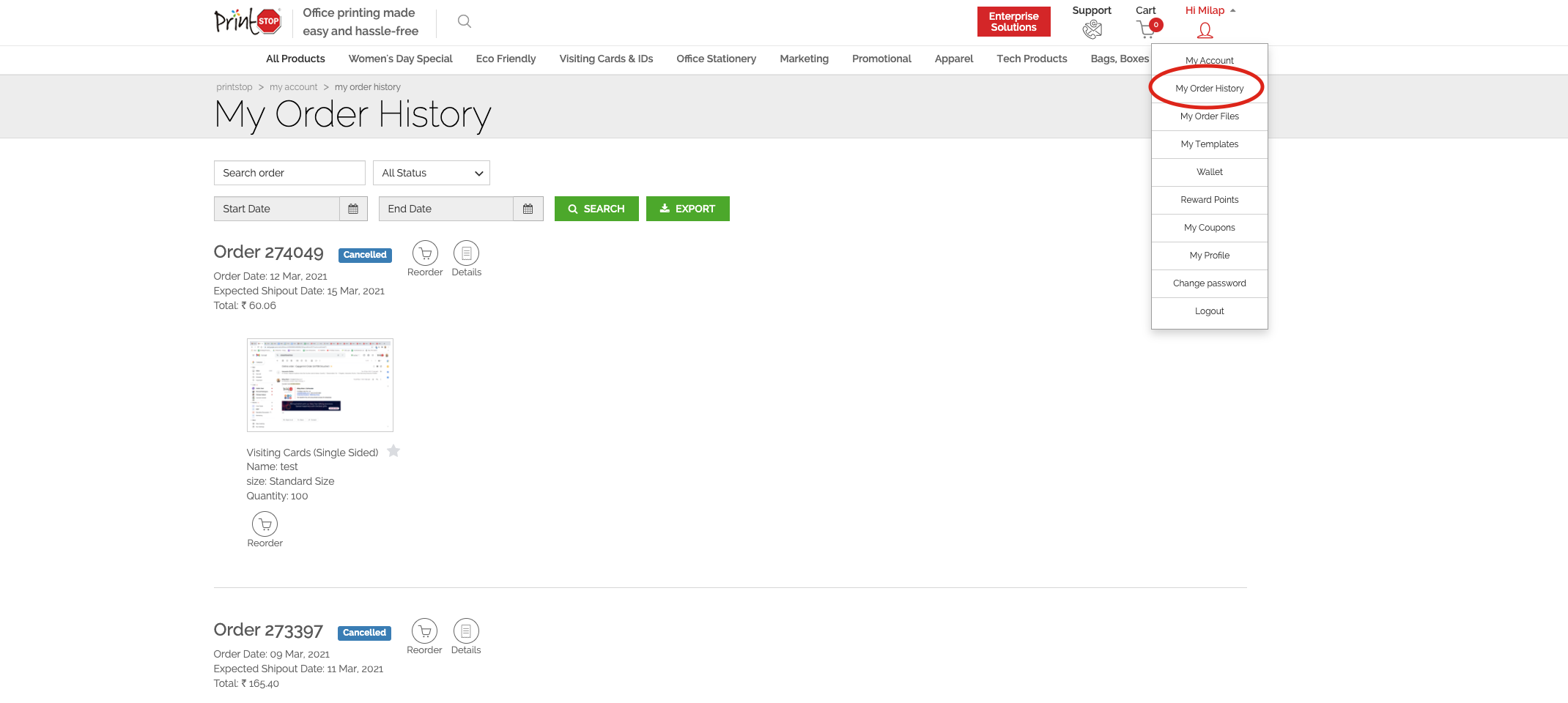This screenshot has width=1568, height=703.
Task: Click "Total: ₹ 60.06" text
Action: pyautogui.click(x=245, y=305)
